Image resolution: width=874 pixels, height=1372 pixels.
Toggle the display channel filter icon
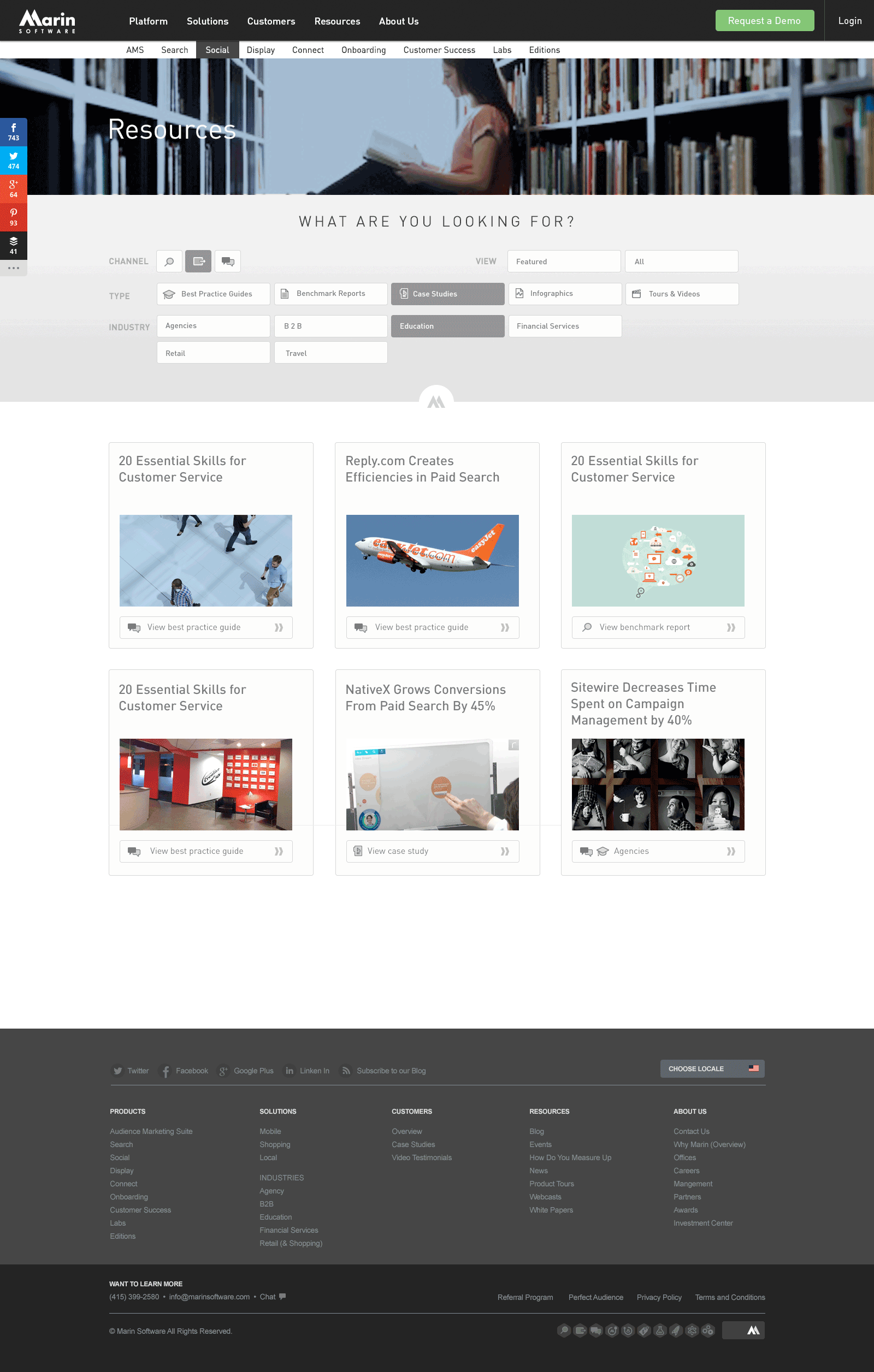(x=198, y=262)
